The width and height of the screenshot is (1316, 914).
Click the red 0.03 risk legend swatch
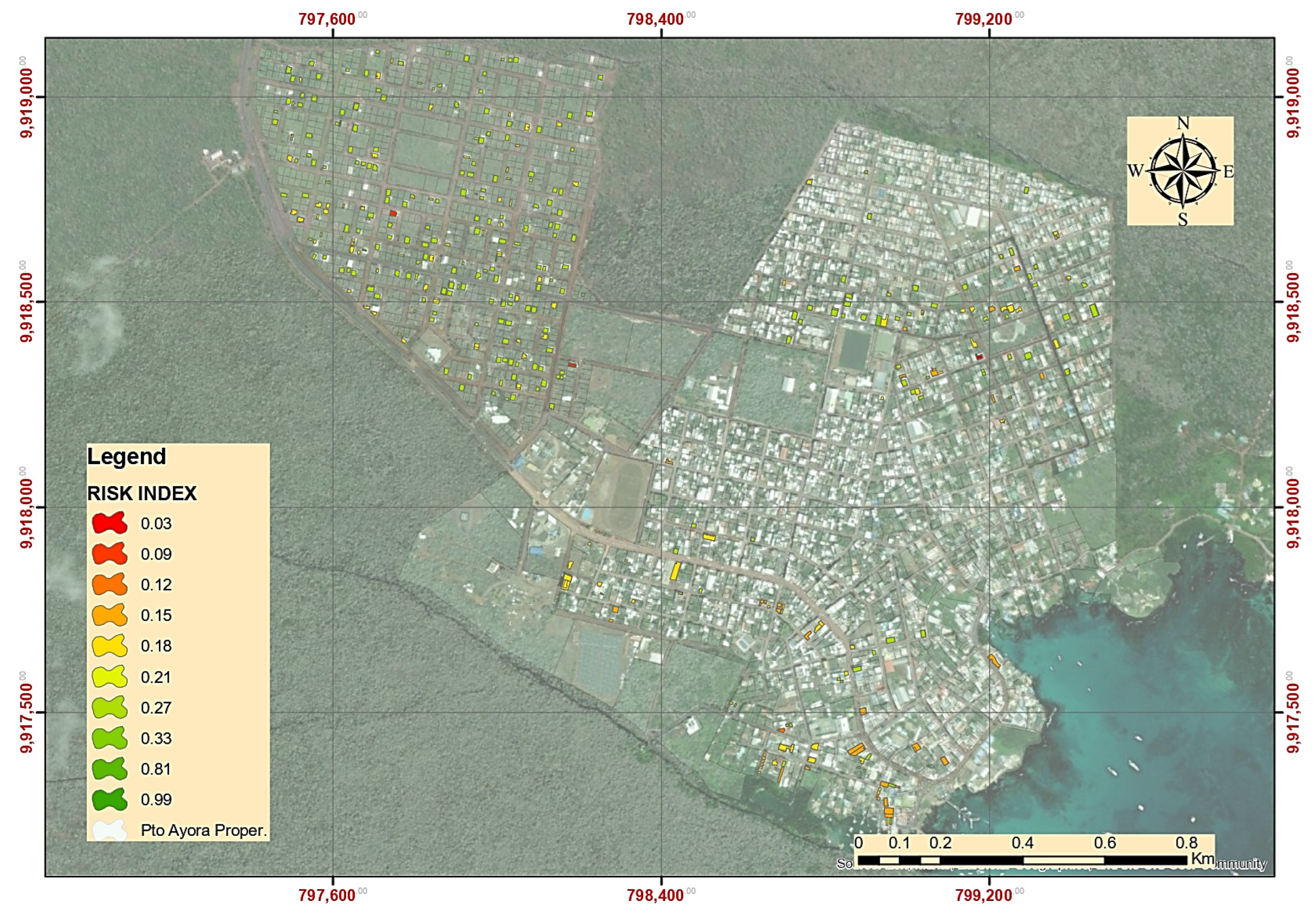pos(109,523)
